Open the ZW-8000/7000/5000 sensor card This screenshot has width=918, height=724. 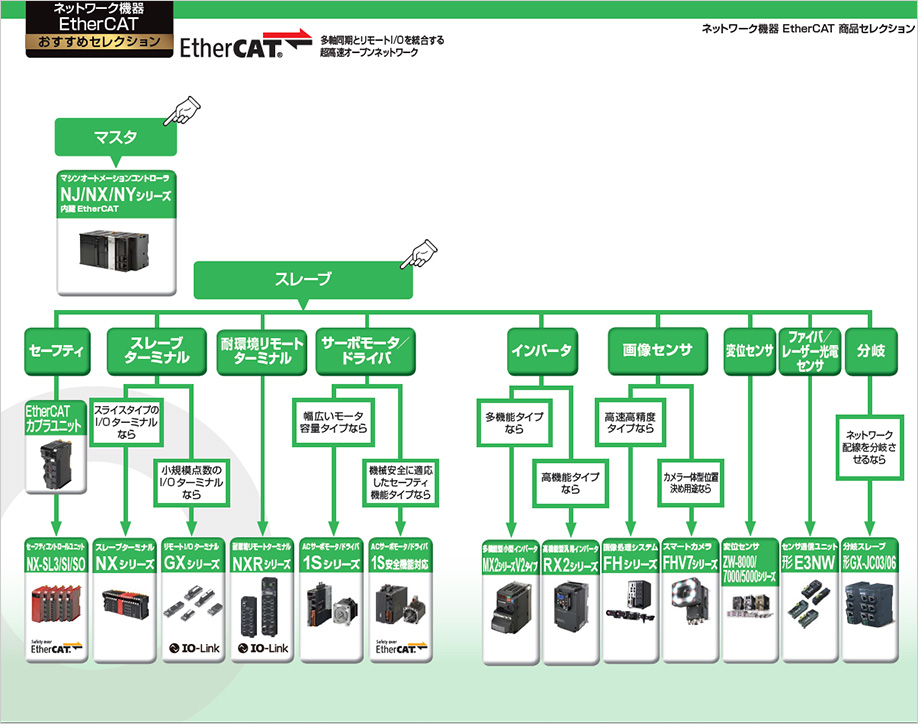tap(750, 601)
